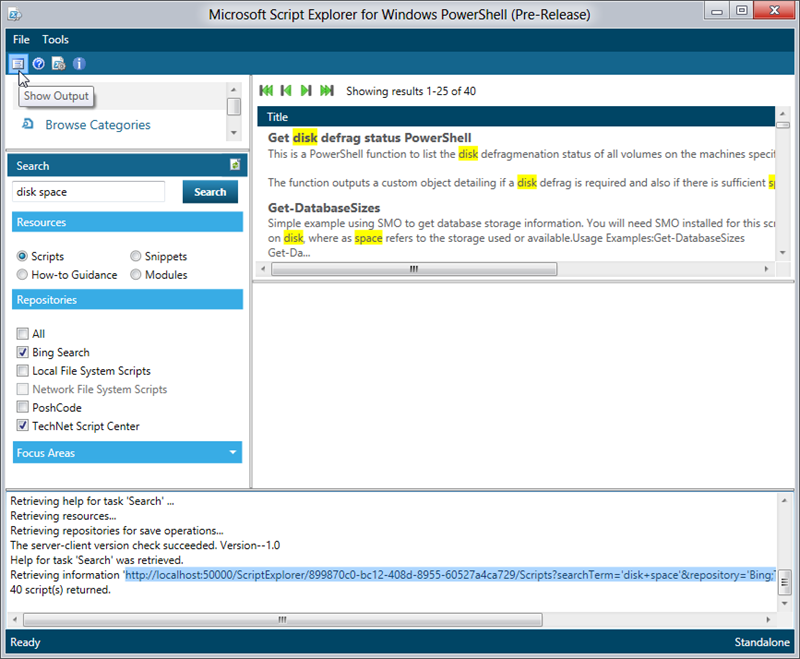Image resolution: width=800 pixels, height=659 pixels.
Task: Click the Search panel header icon
Action: click(x=235, y=165)
